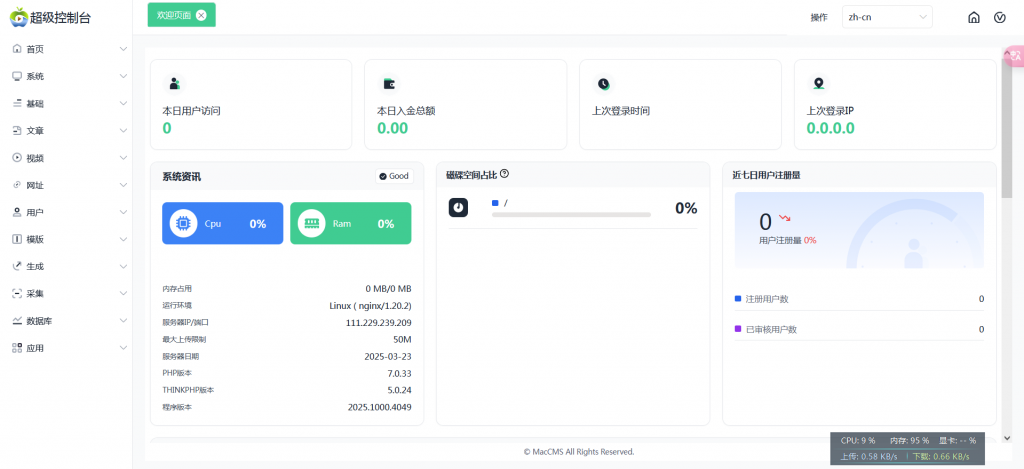Expand the 基础 menu chevron
This screenshot has height=469, width=1024.
pos(123,103)
